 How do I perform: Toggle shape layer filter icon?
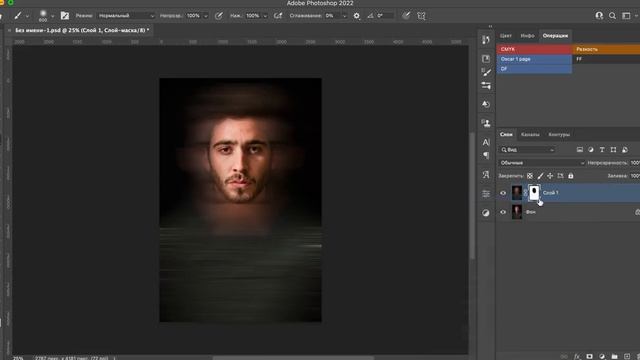click(613, 150)
